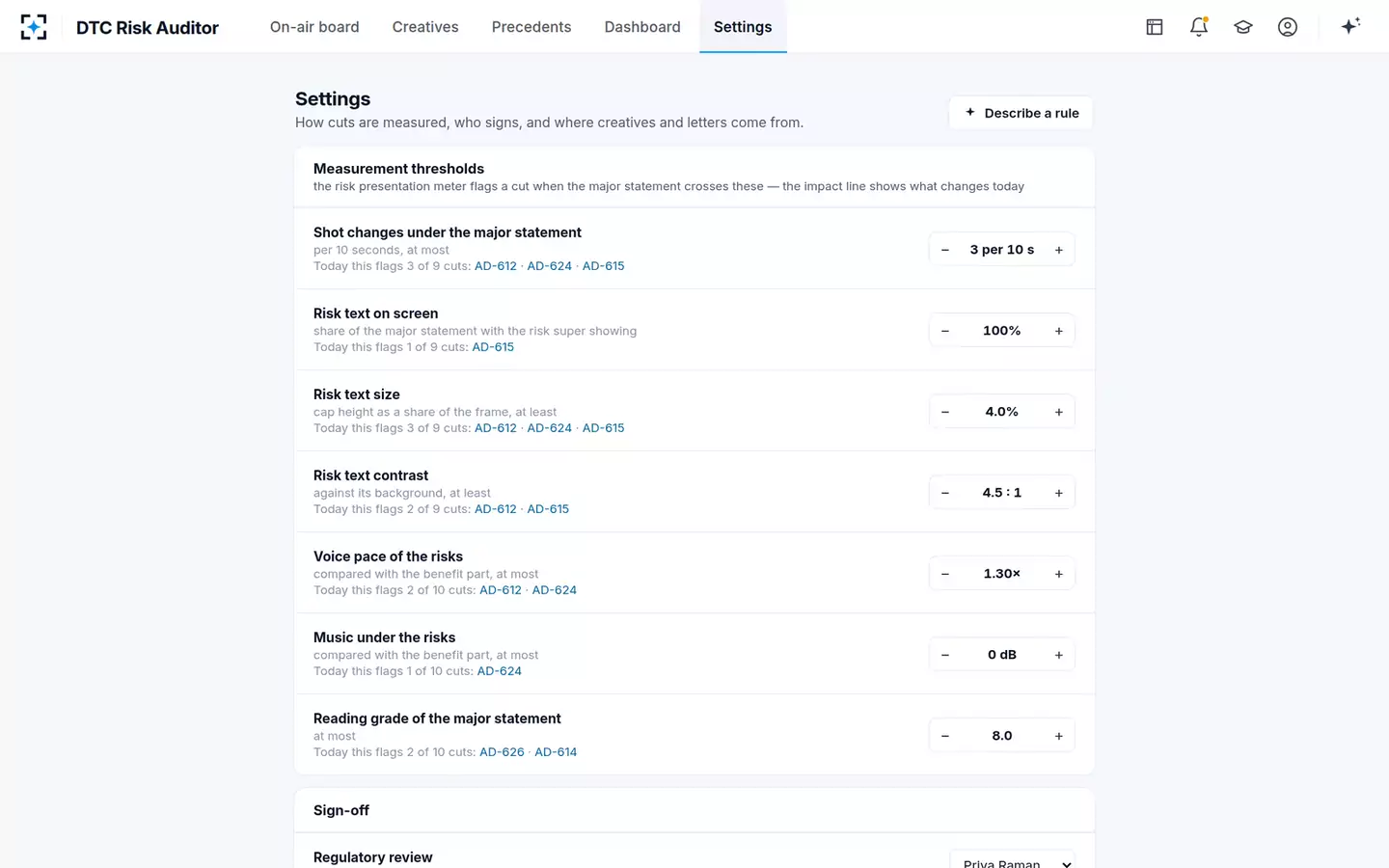Open the notifications bell
The image size is (1389, 868).
pyautogui.click(x=1199, y=27)
